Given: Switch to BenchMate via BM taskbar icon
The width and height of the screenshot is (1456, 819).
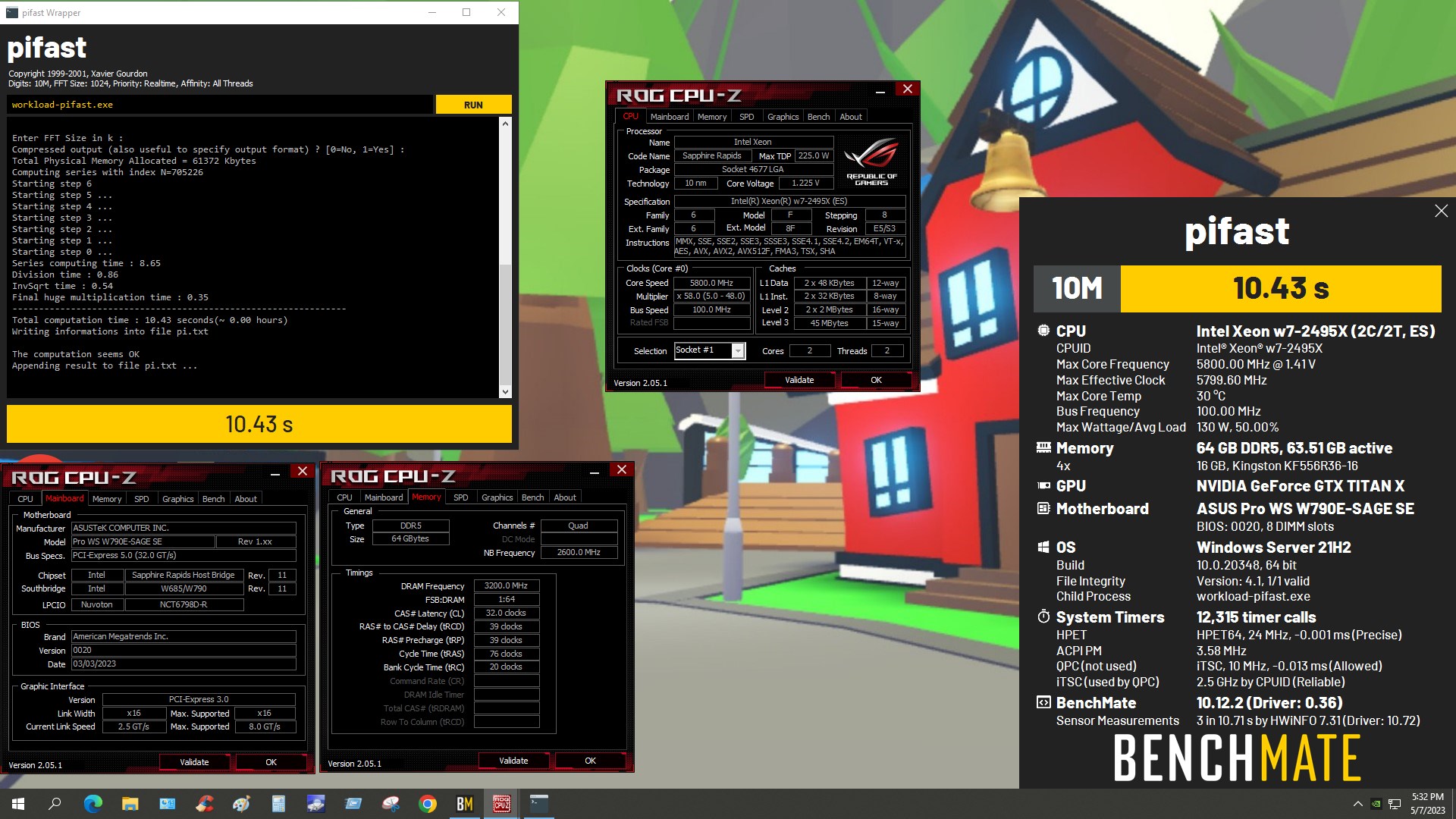Looking at the screenshot, I should 464,804.
